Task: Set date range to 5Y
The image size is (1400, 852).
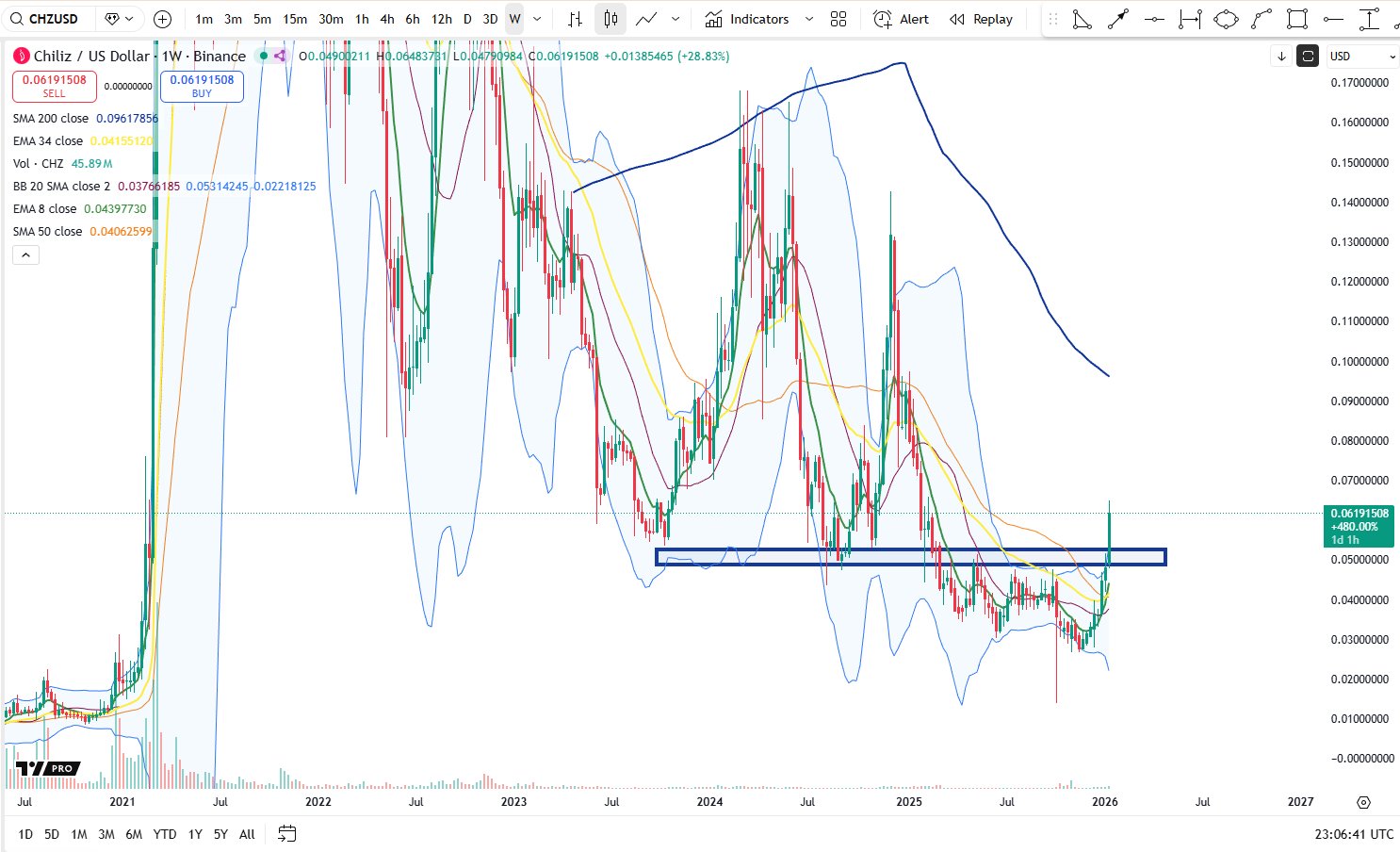Action: pos(220,834)
